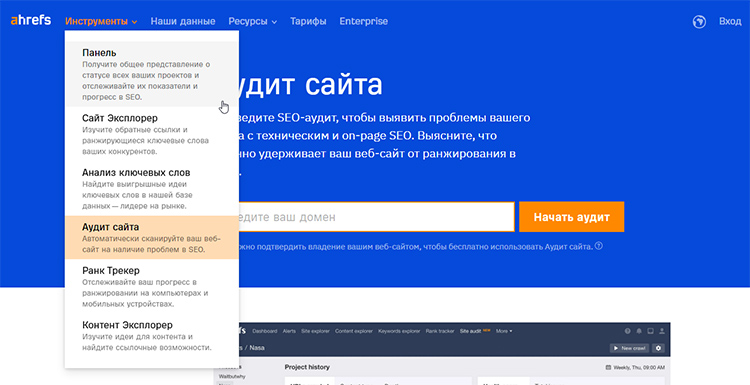
Task: Click Waitbutwhy in the preview sidebar
Action: [x=232, y=376]
